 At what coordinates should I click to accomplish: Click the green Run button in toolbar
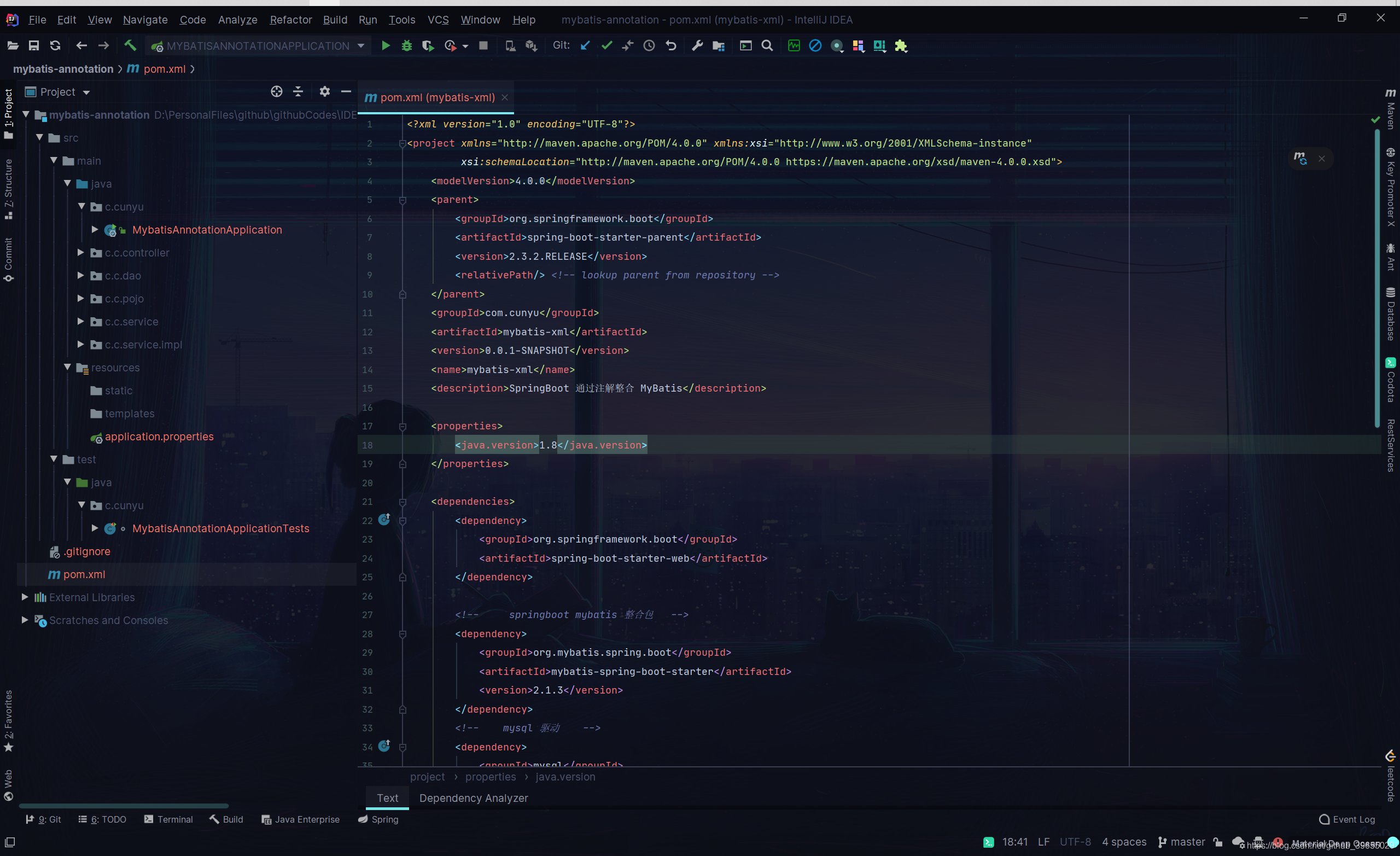click(385, 46)
